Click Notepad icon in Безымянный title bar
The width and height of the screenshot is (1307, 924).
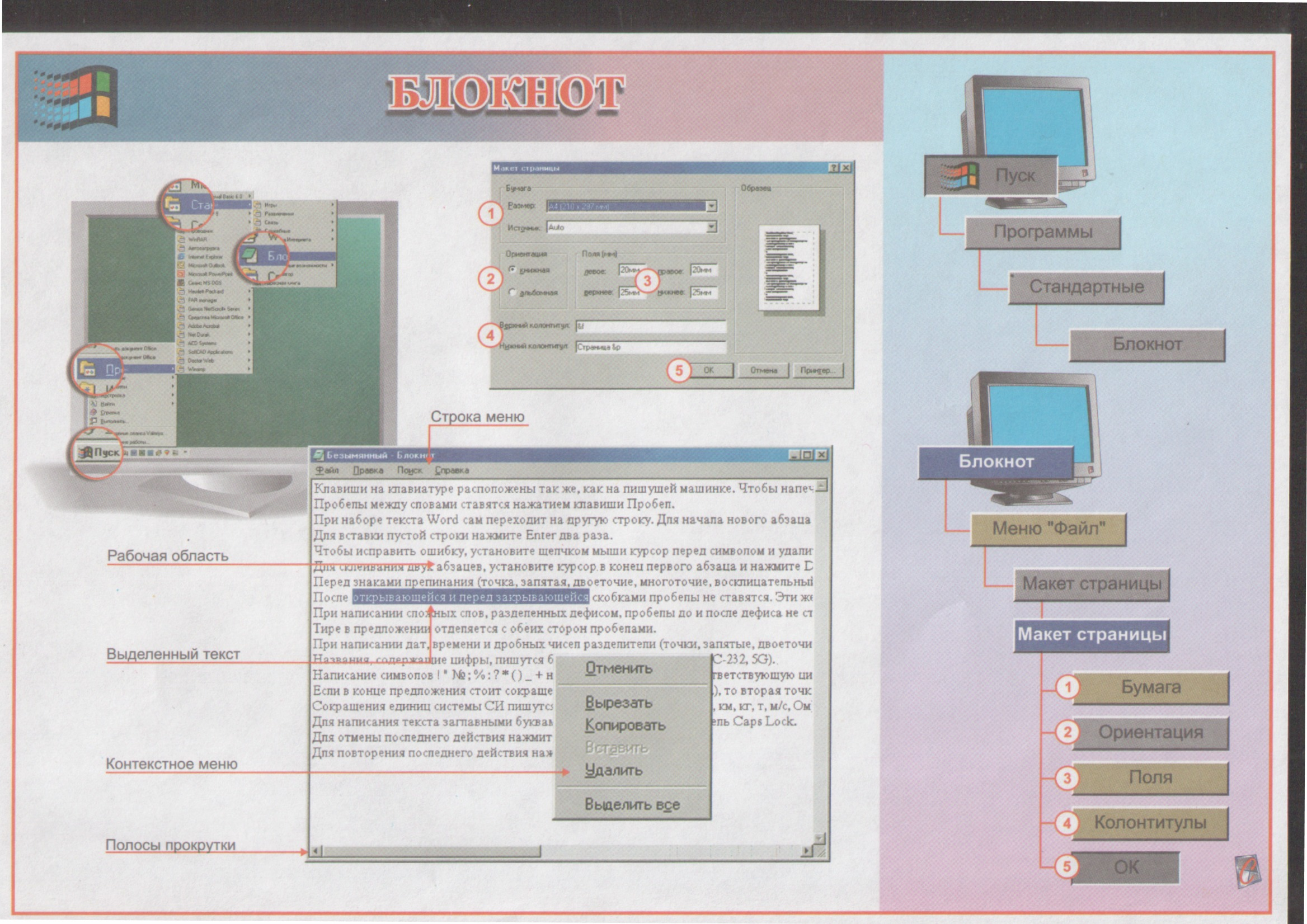(x=319, y=455)
